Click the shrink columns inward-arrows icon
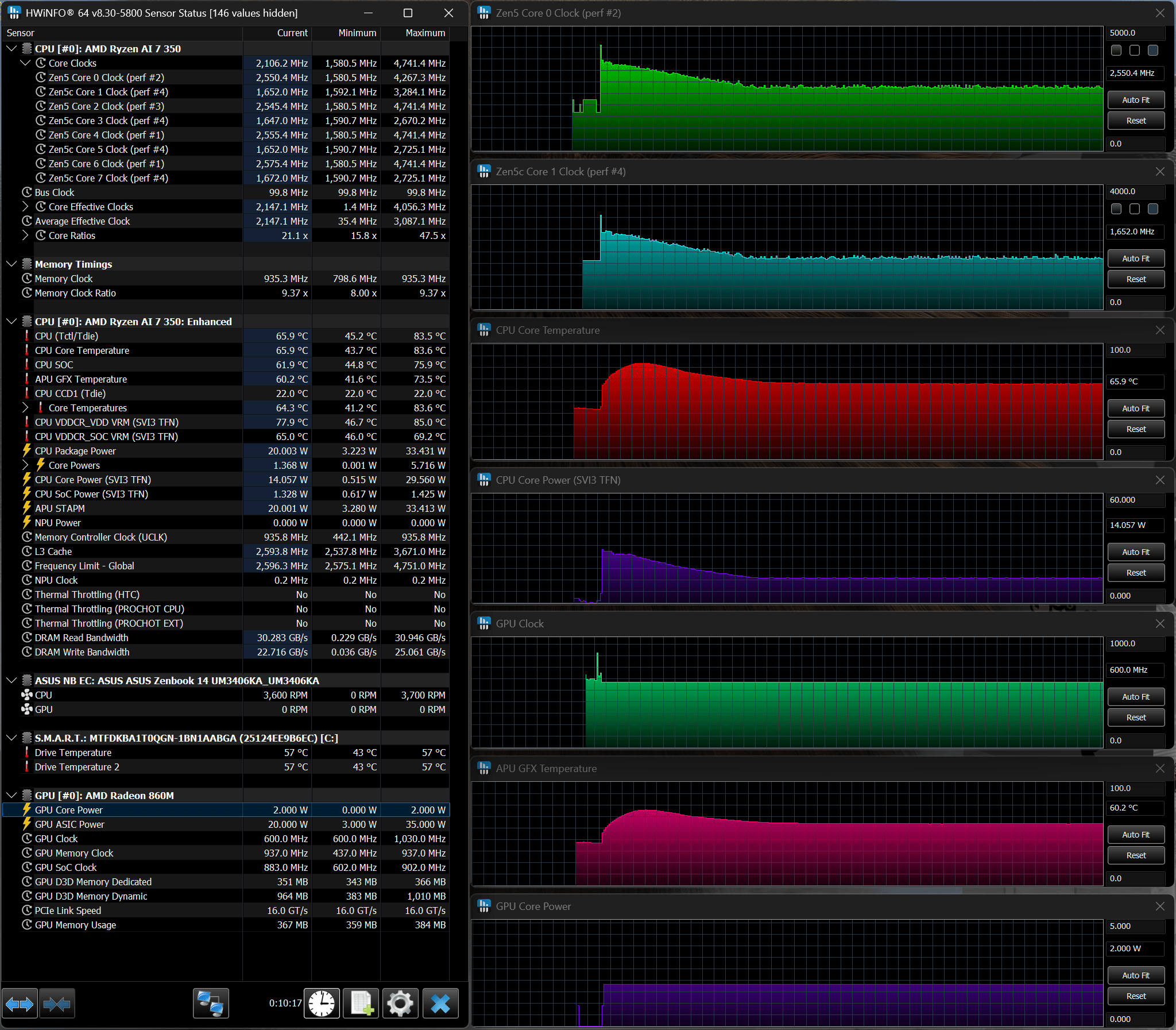Viewport: 1176px width, 1030px height. coord(56,1004)
